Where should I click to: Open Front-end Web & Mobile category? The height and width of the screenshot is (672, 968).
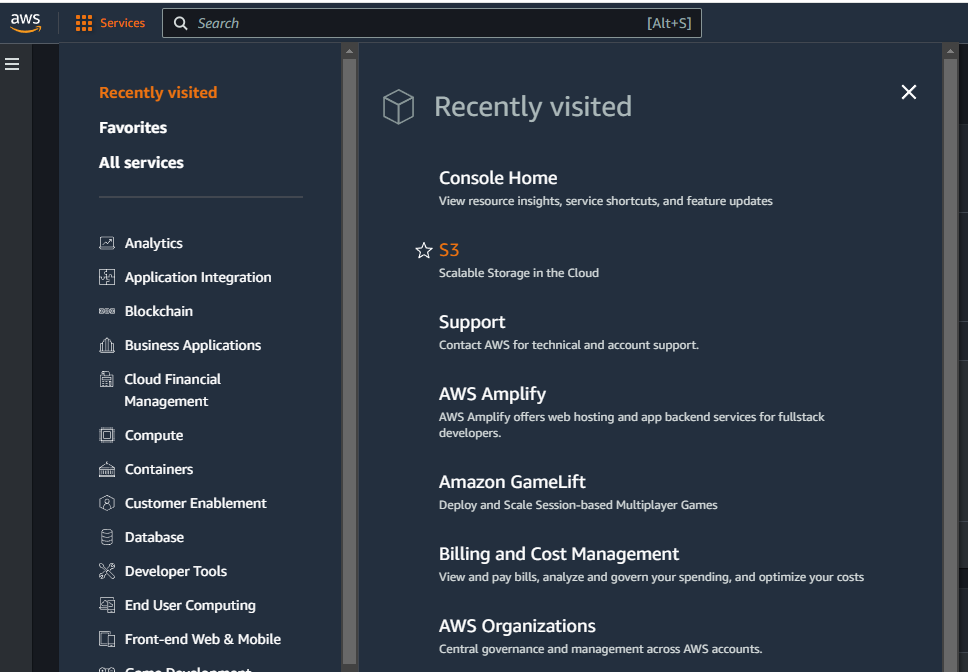[x=202, y=639]
